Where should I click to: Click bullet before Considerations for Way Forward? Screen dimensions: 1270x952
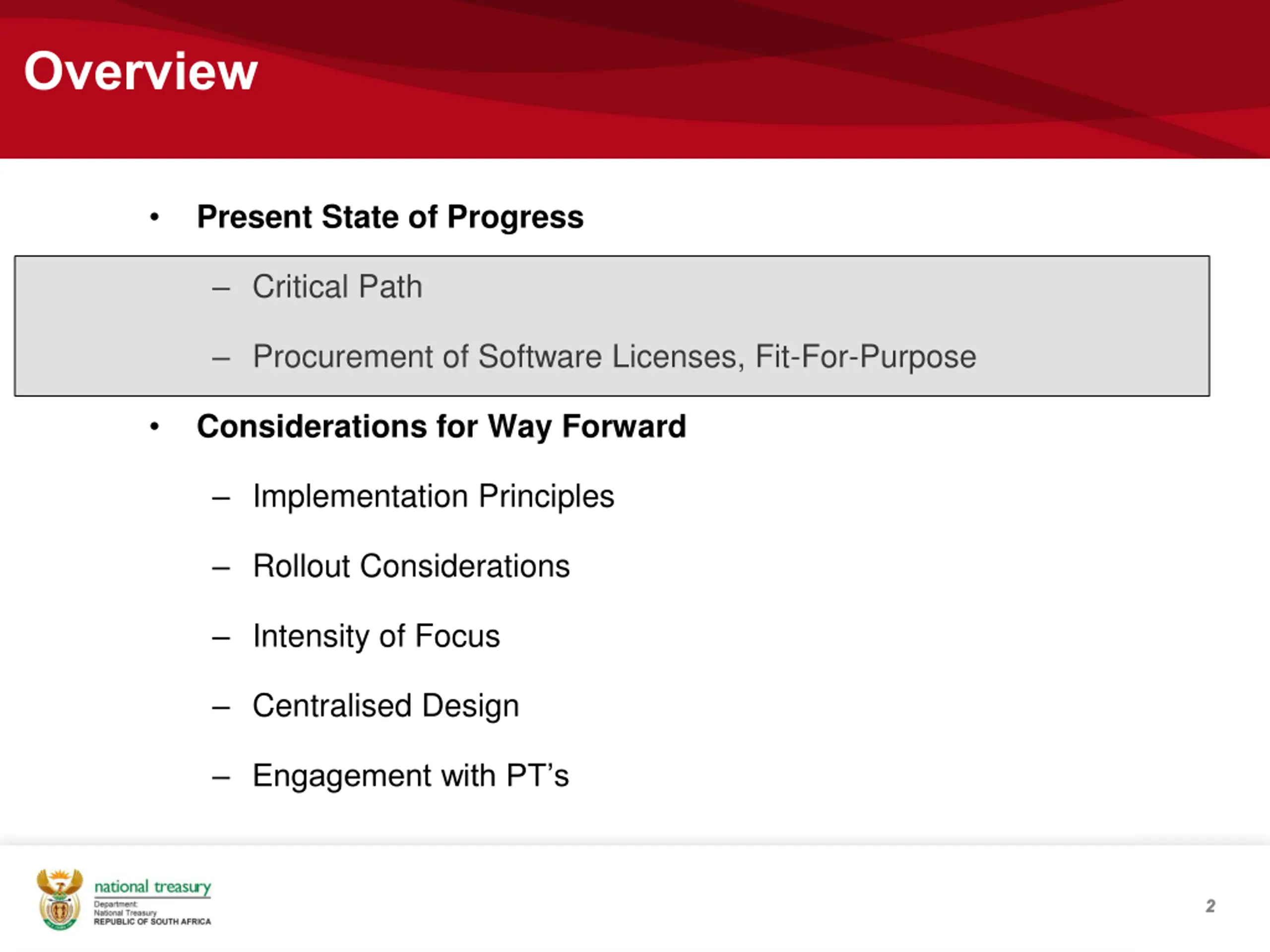coord(154,427)
